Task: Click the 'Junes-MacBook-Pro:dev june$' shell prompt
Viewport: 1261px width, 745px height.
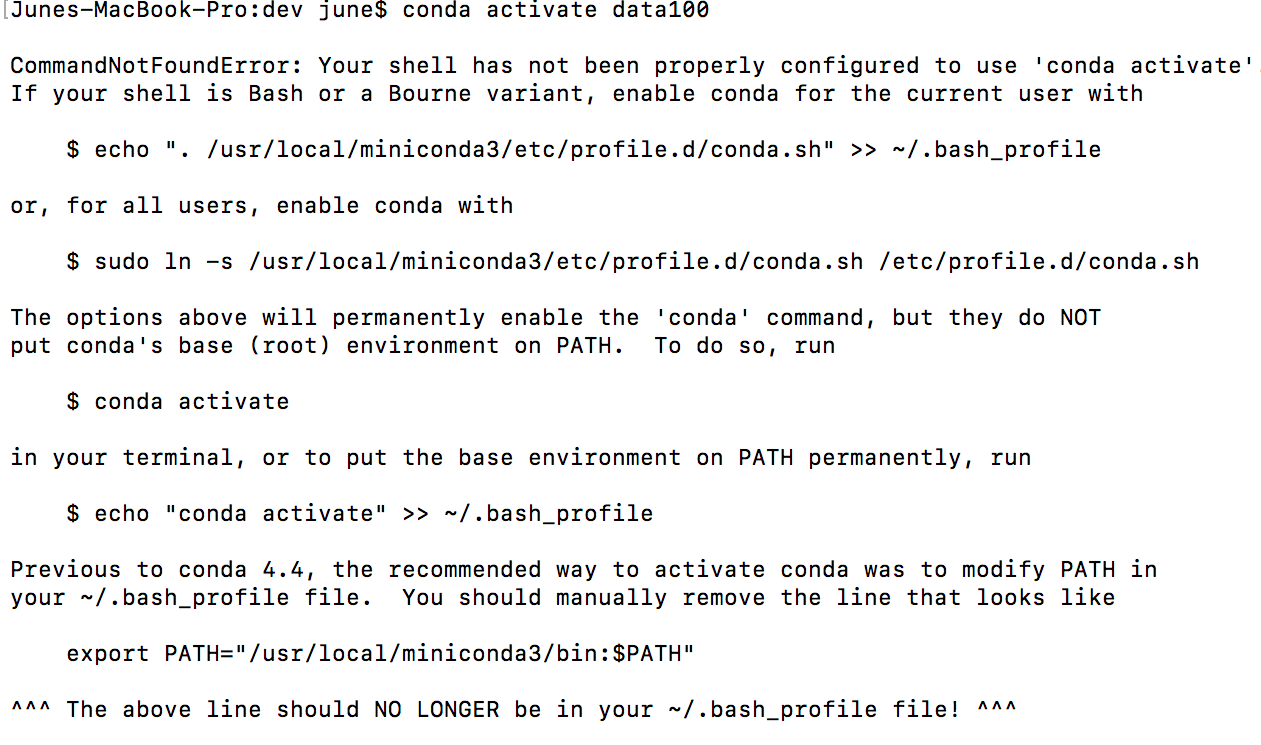Action: click(x=200, y=11)
